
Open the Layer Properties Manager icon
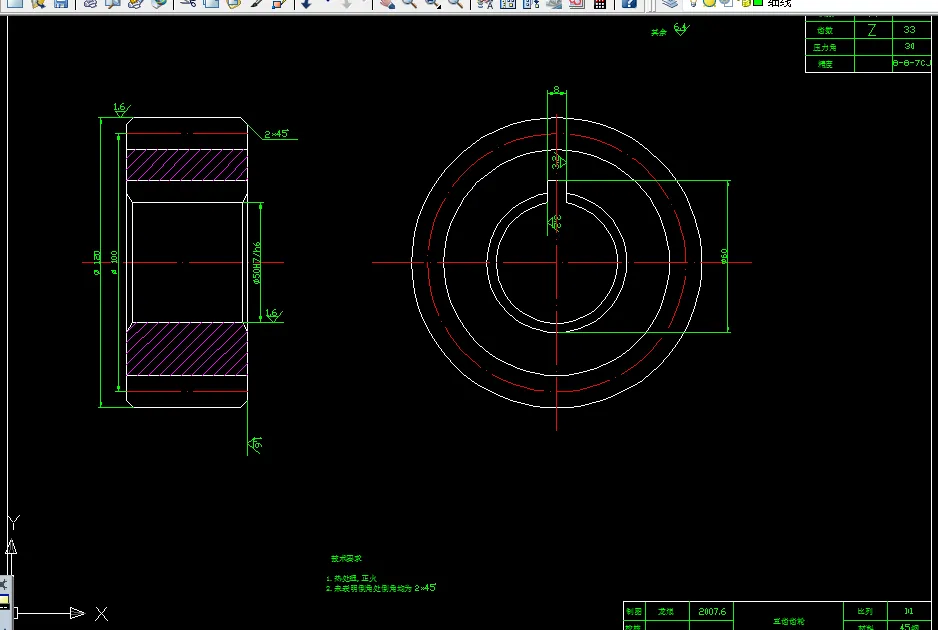click(671, 3)
